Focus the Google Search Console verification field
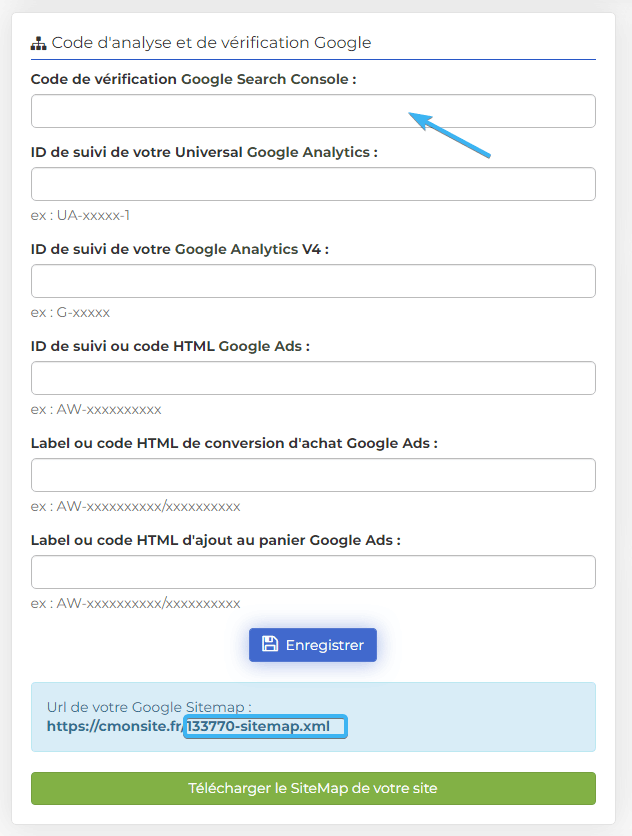632x836 pixels. click(x=313, y=111)
